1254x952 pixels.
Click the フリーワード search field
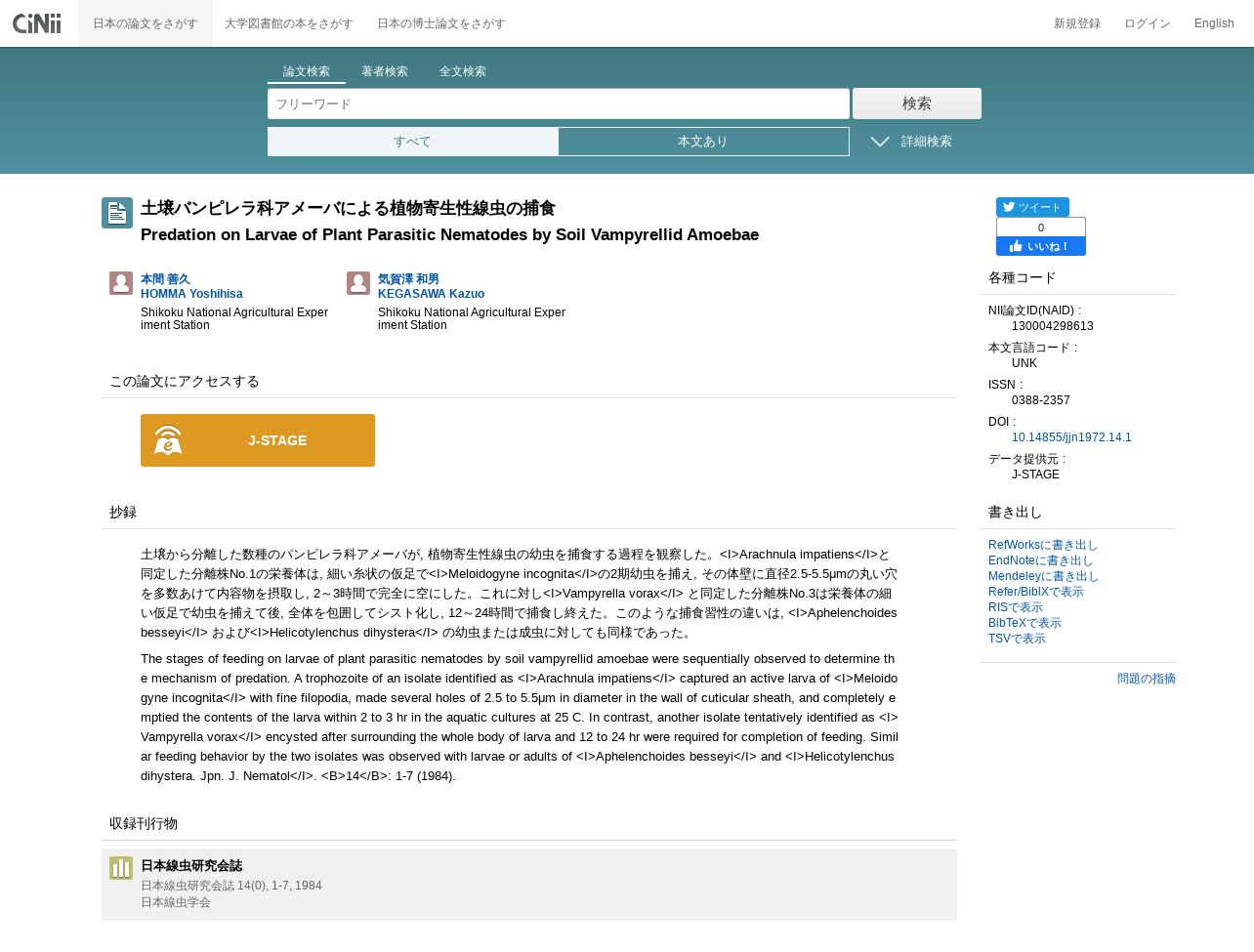(559, 103)
